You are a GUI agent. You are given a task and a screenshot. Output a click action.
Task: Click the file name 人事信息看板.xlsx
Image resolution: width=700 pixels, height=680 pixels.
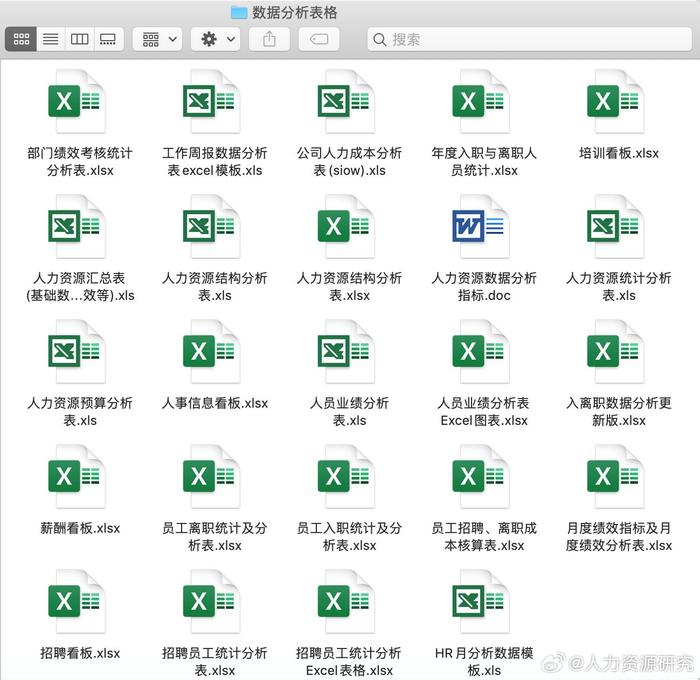215,404
